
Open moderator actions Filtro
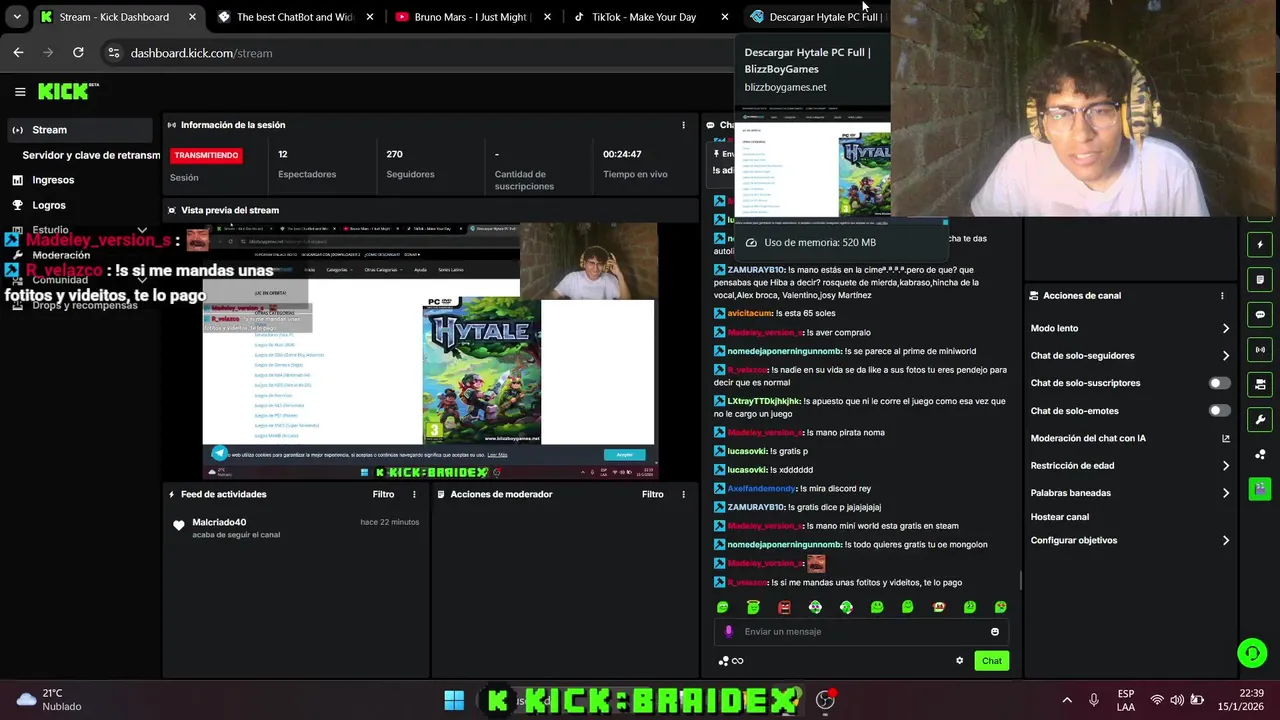coord(653,494)
